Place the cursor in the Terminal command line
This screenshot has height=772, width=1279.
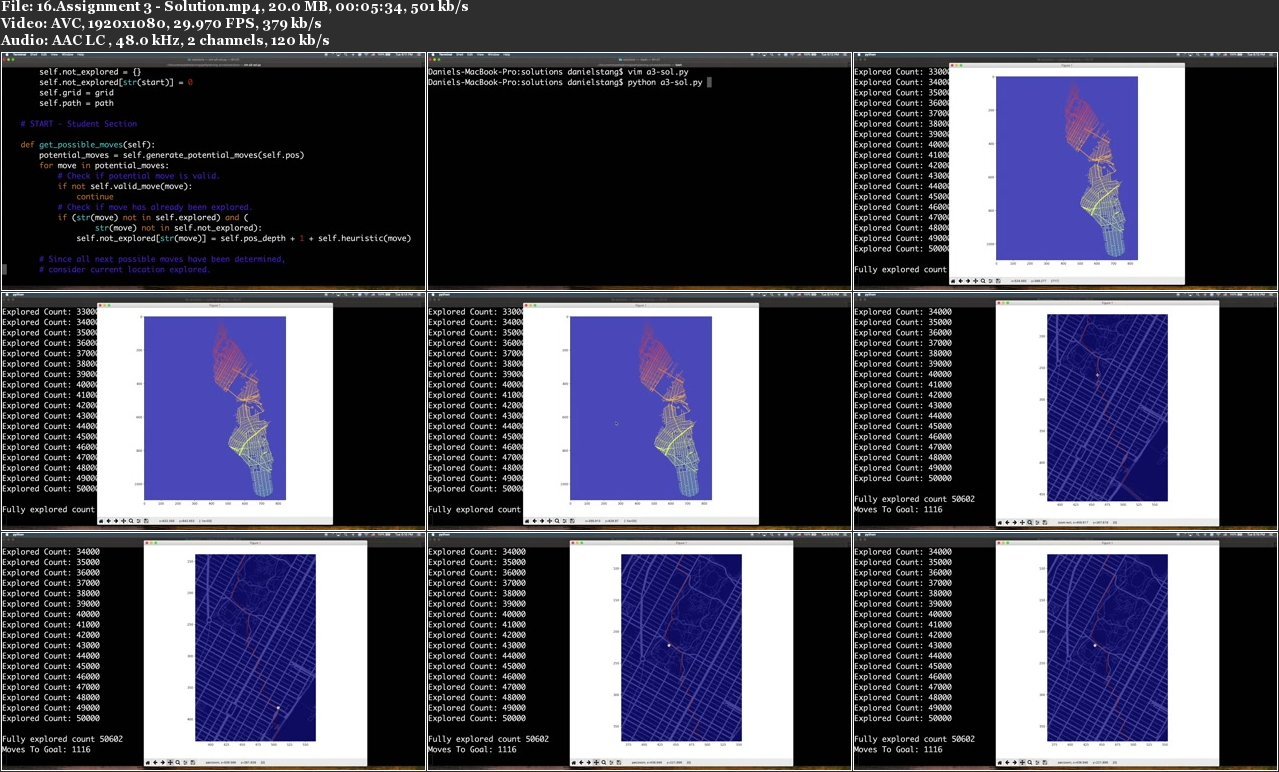[x=708, y=82]
